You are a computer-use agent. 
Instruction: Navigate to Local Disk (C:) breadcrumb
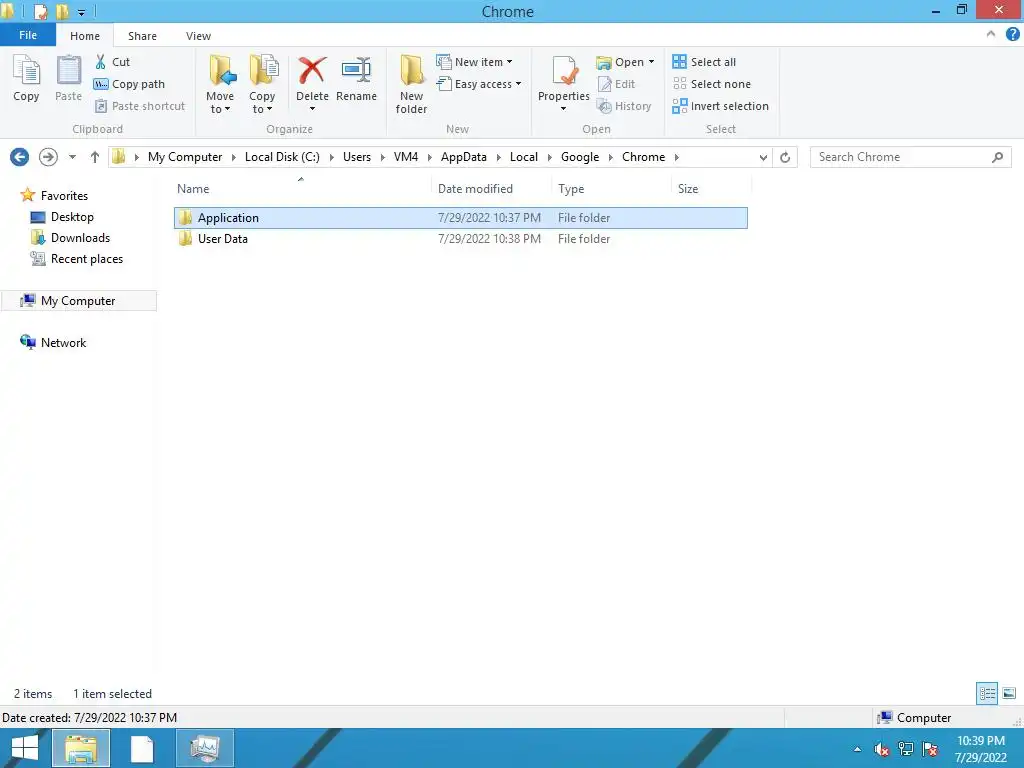coord(282,157)
